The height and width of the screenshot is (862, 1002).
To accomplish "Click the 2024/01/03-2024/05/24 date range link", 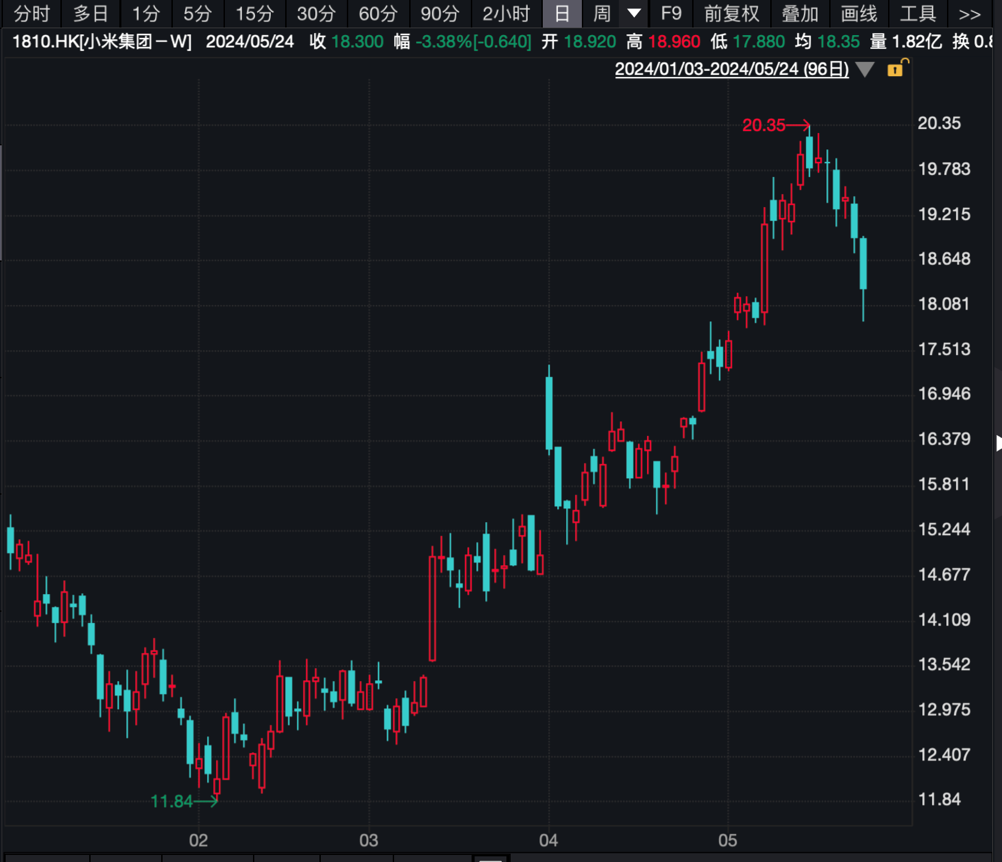I will pos(731,69).
